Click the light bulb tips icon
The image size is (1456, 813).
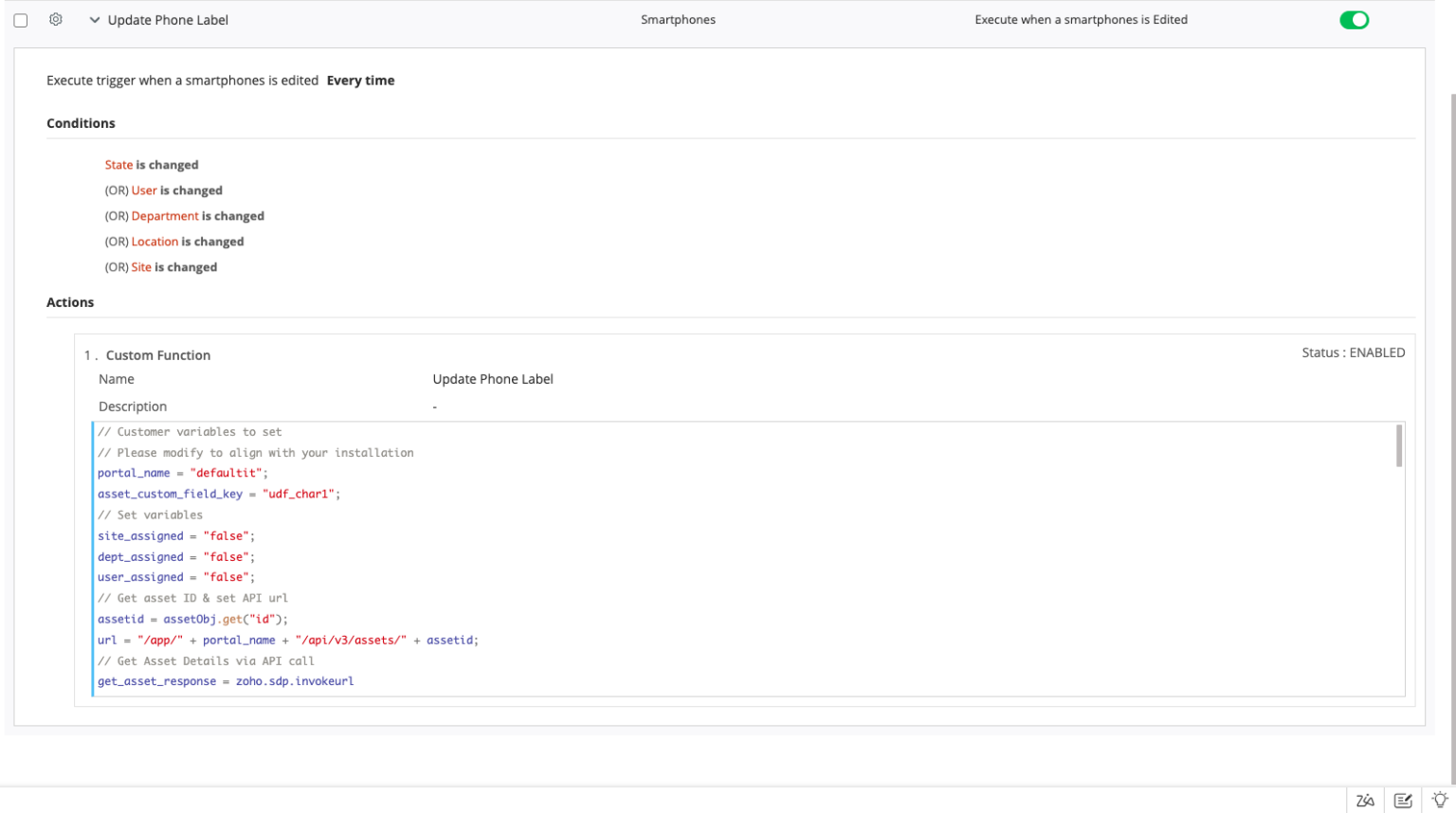pos(1440,801)
